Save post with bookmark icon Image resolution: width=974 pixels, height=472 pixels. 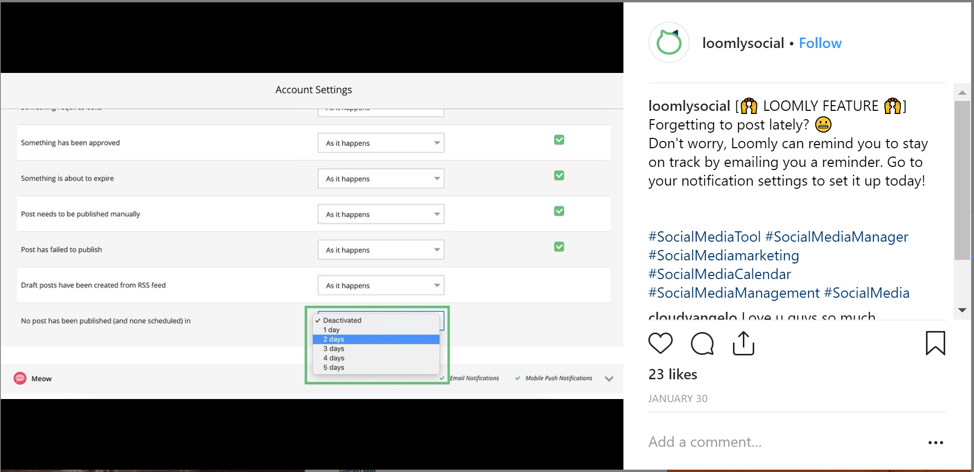pyautogui.click(x=935, y=343)
